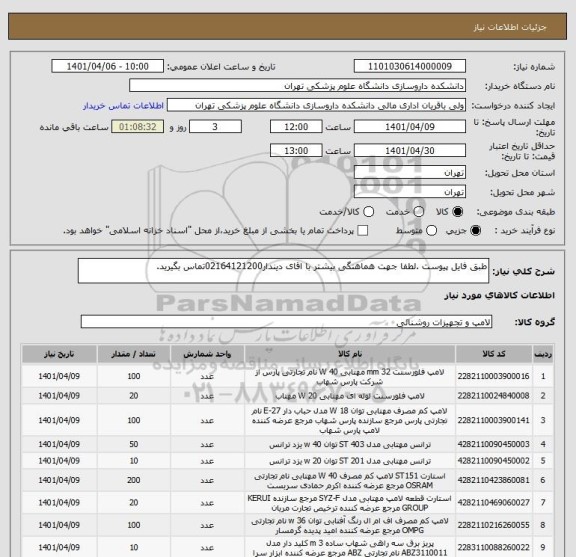Click the تاریخ نیاز column header
576x557 pixels.
(59, 354)
